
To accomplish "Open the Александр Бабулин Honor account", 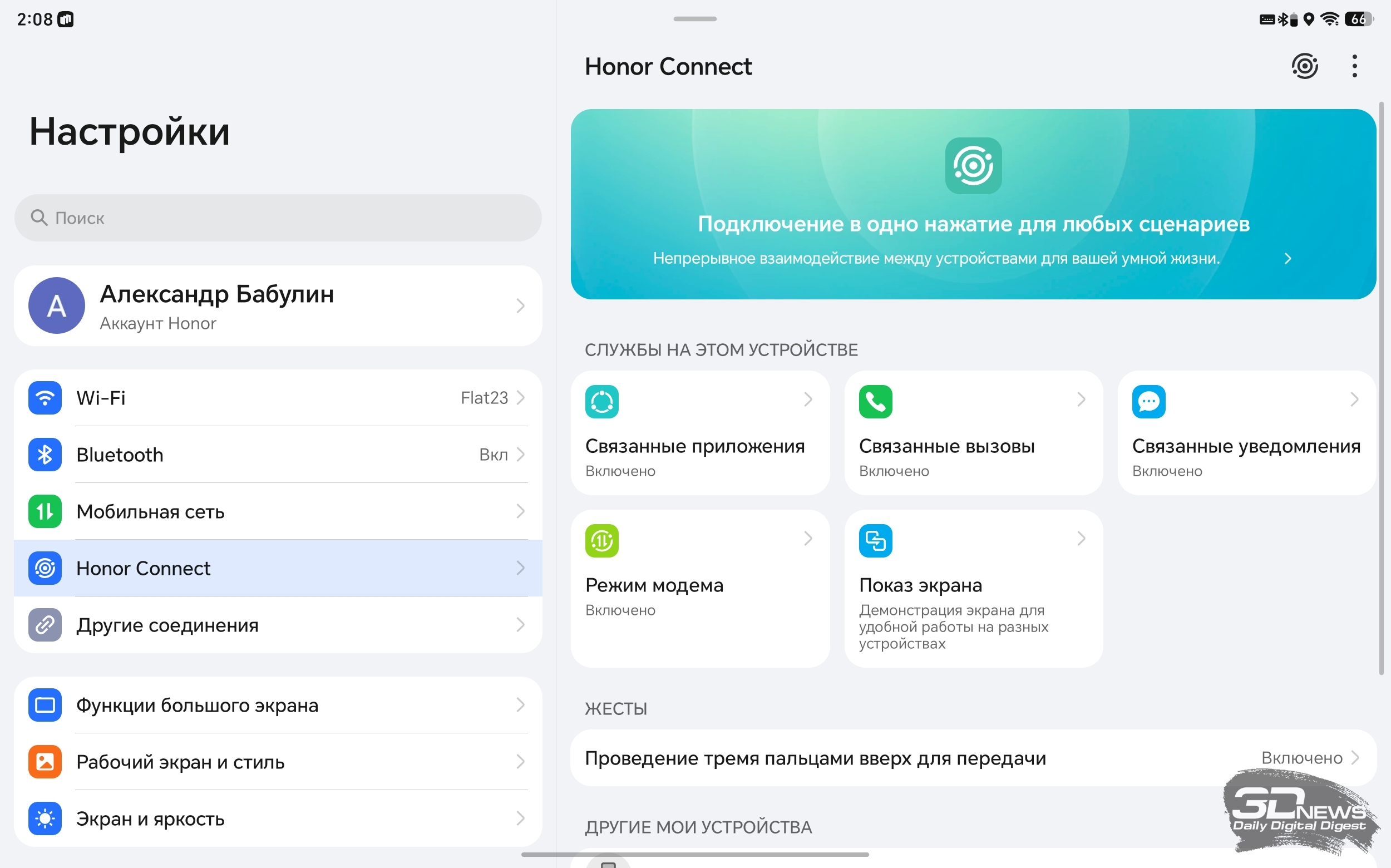I will (x=278, y=305).
